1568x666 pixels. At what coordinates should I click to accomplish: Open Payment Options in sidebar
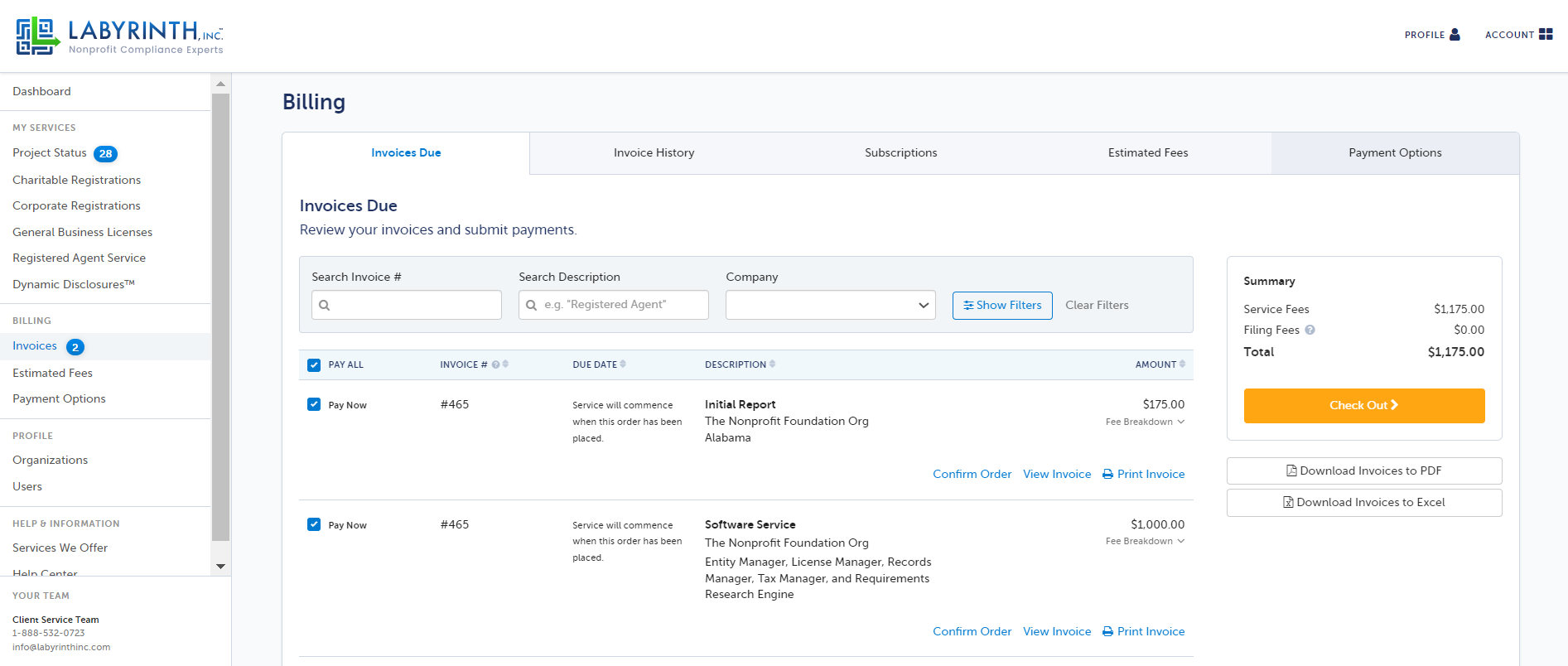[59, 398]
